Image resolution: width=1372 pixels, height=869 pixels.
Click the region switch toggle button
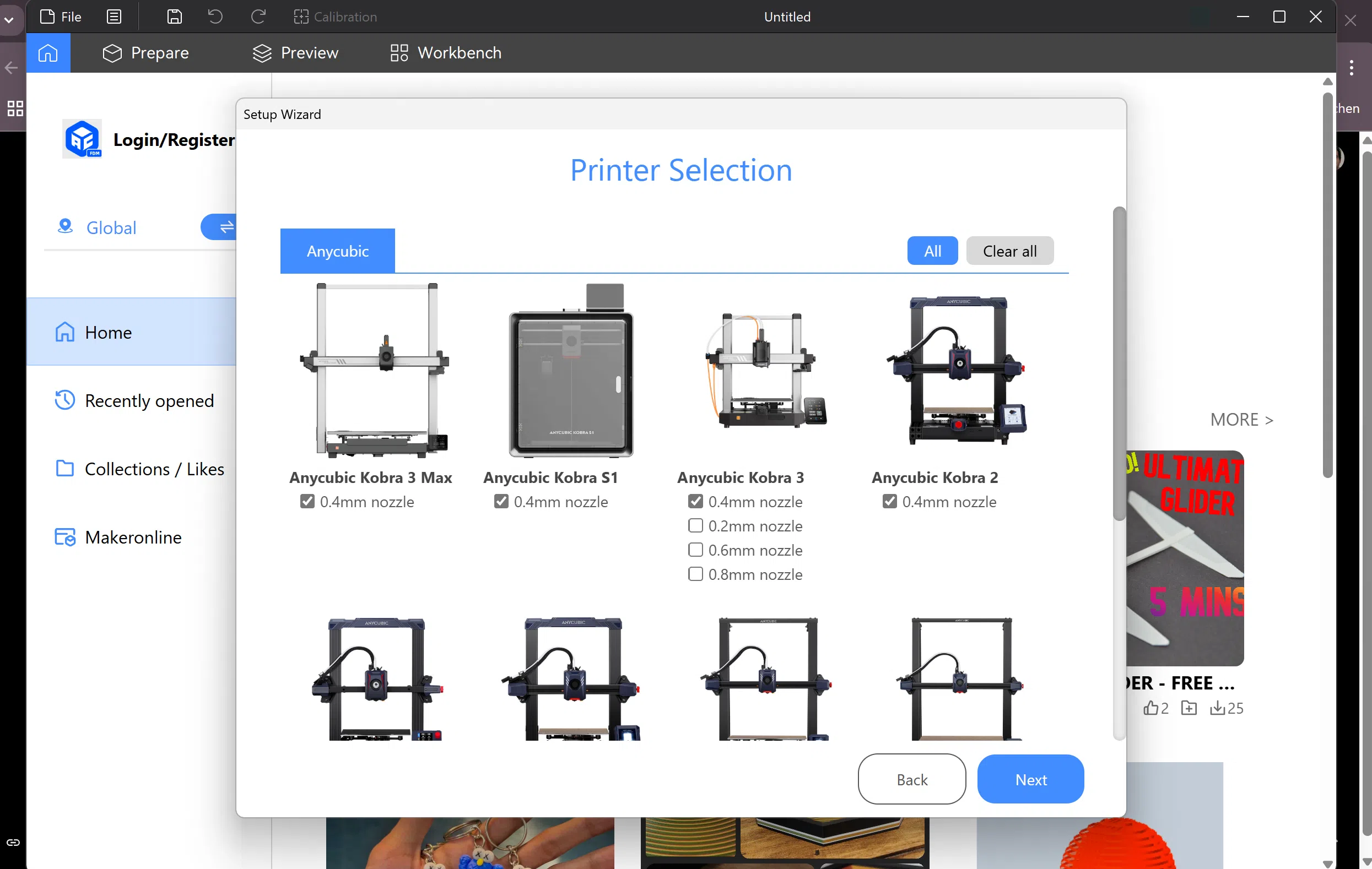coord(219,227)
